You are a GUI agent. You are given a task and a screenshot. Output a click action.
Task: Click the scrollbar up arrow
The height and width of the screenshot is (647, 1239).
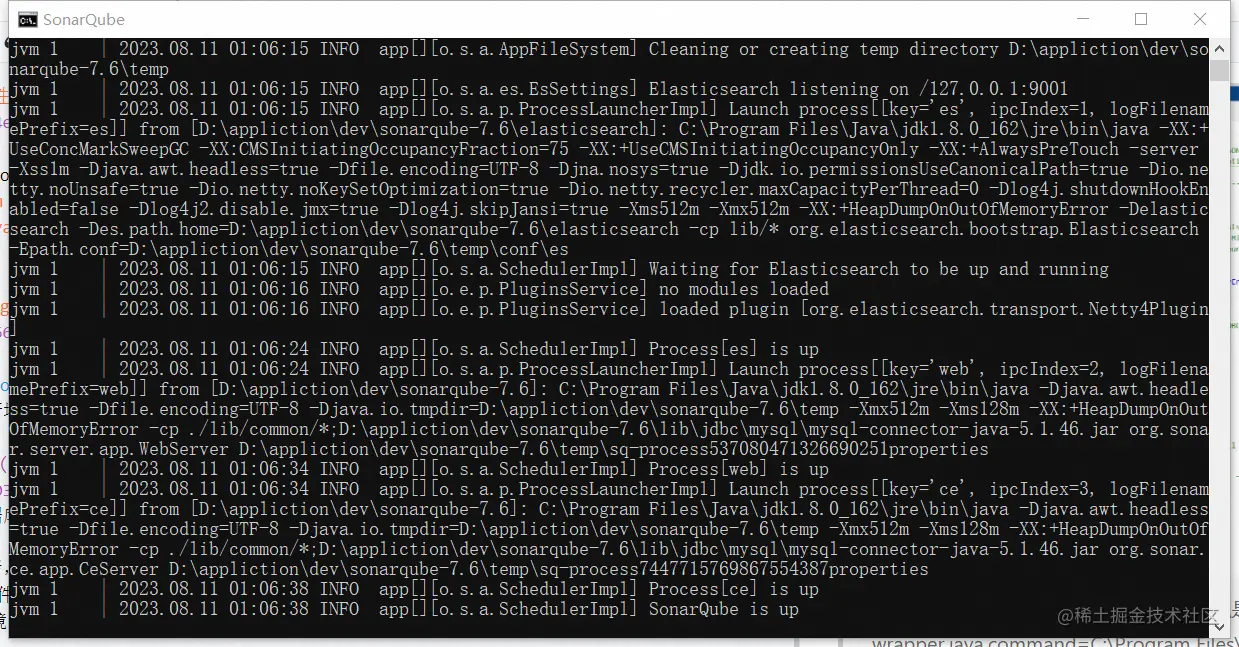tap(1219, 47)
